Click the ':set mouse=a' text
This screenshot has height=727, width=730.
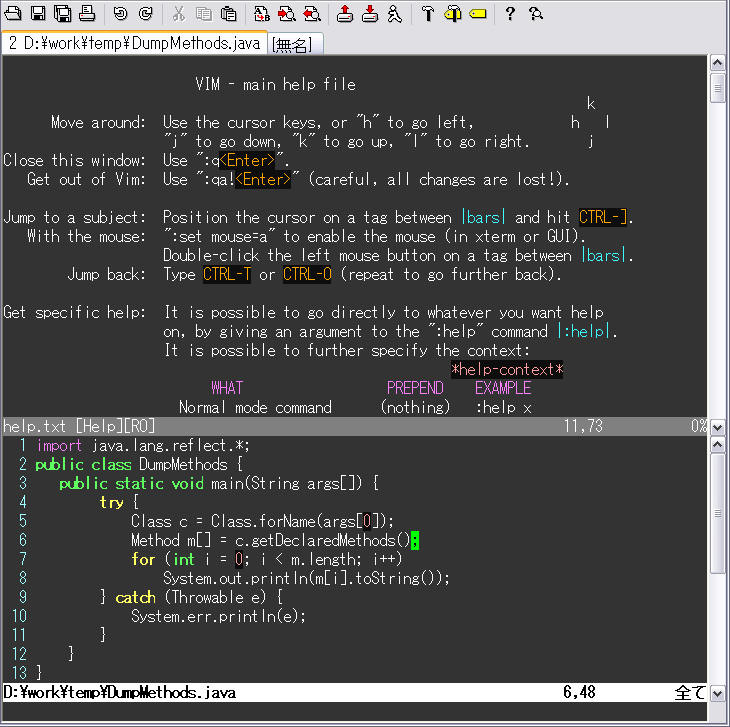point(220,236)
